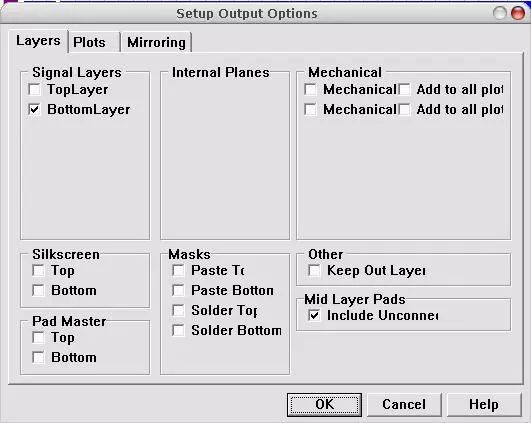Image resolution: width=531 pixels, height=423 pixels.
Task: Check the Pad Master Top option
Action: click(38, 337)
